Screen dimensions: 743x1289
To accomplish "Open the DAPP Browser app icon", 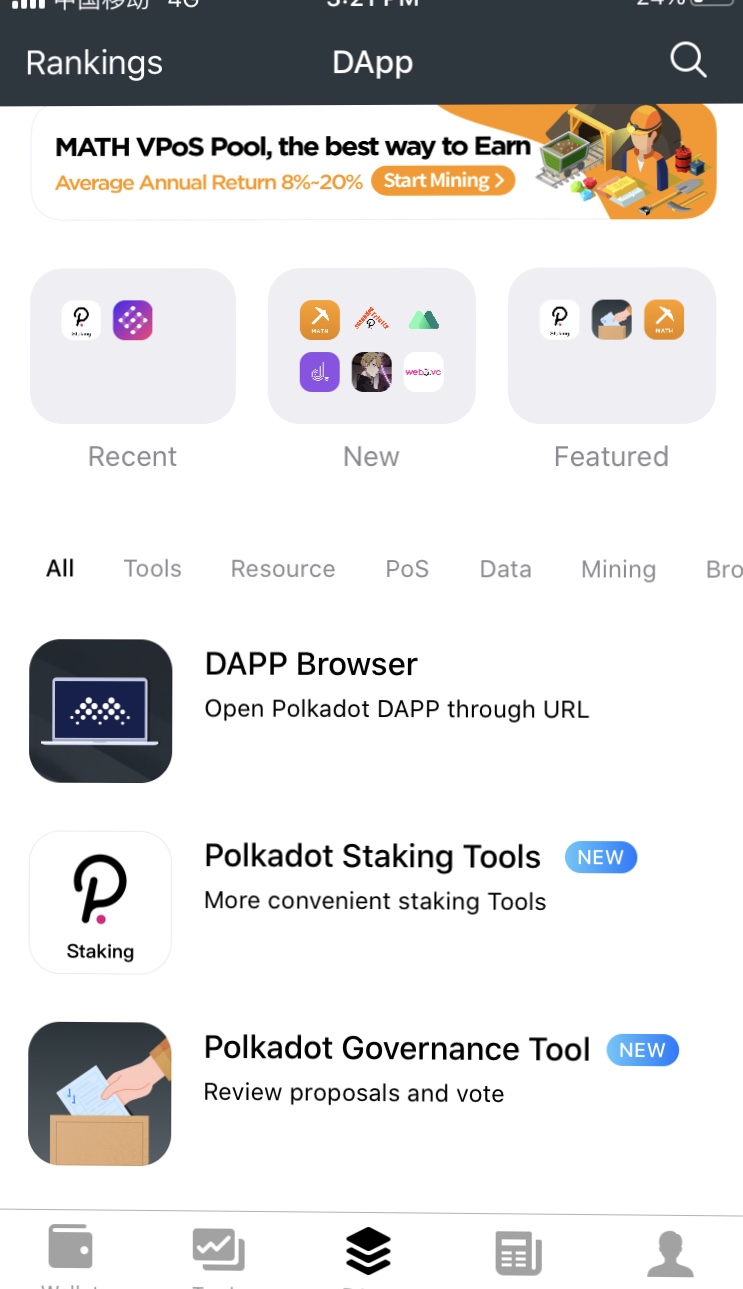I will point(100,711).
